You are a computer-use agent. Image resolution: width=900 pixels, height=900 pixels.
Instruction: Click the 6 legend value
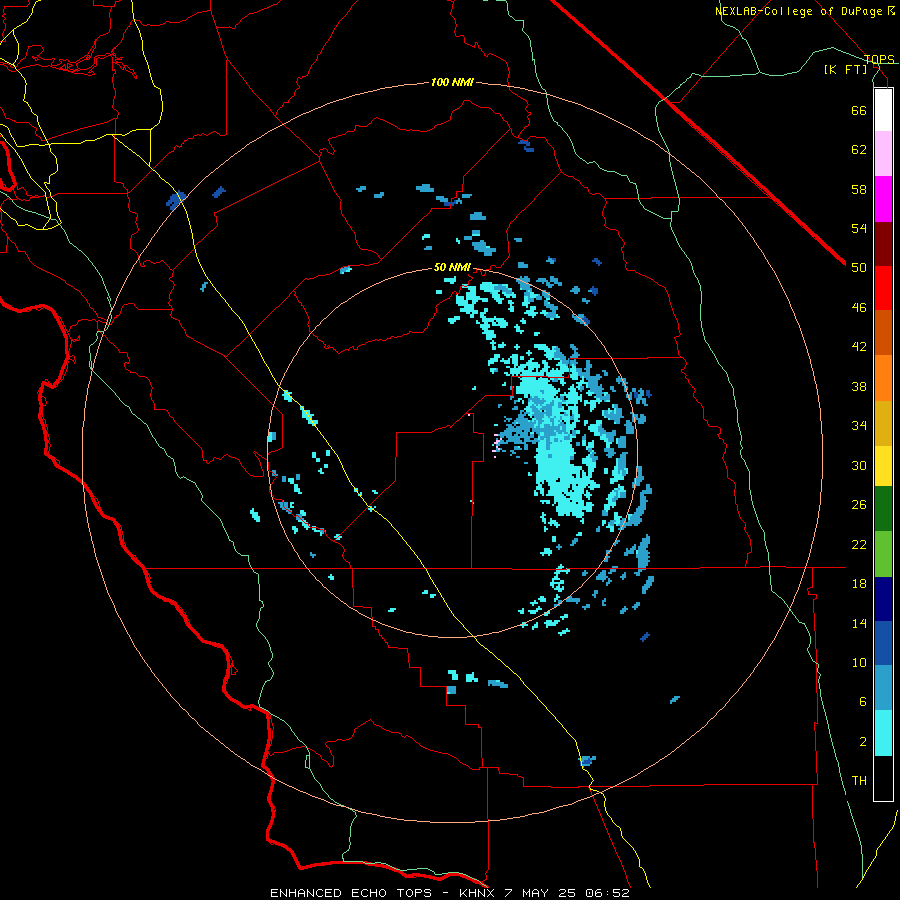pyautogui.click(x=863, y=702)
